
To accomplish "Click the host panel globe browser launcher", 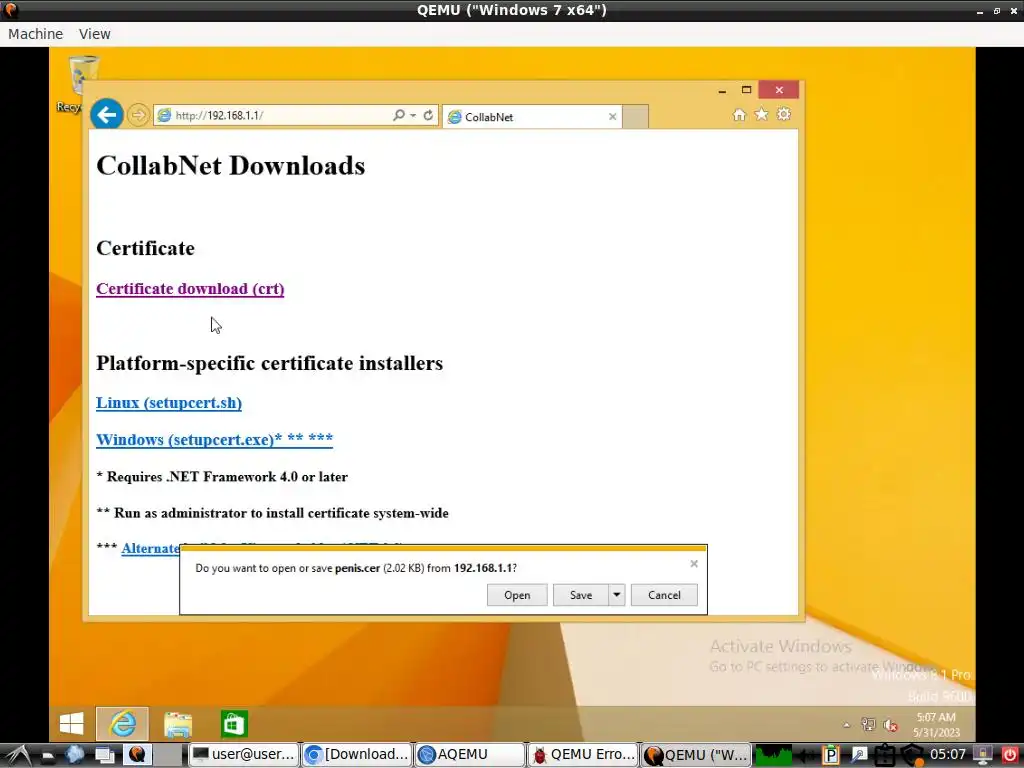I will coord(74,755).
